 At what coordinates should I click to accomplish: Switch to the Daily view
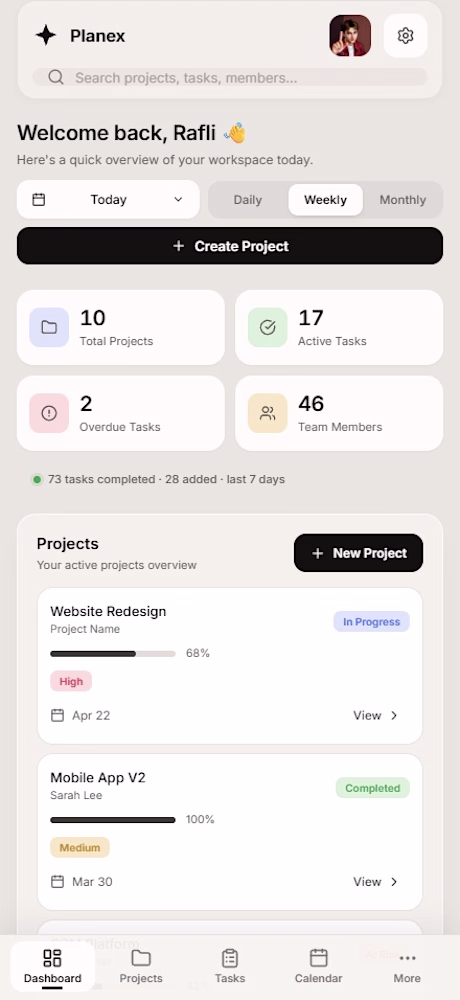pyautogui.click(x=248, y=200)
